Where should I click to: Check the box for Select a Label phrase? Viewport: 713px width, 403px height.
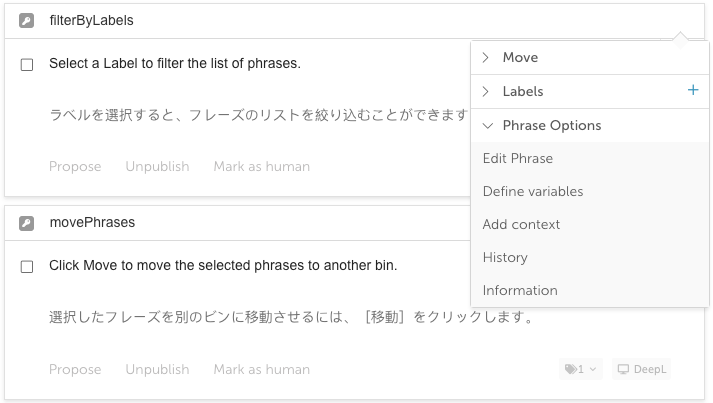[x=27, y=65]
